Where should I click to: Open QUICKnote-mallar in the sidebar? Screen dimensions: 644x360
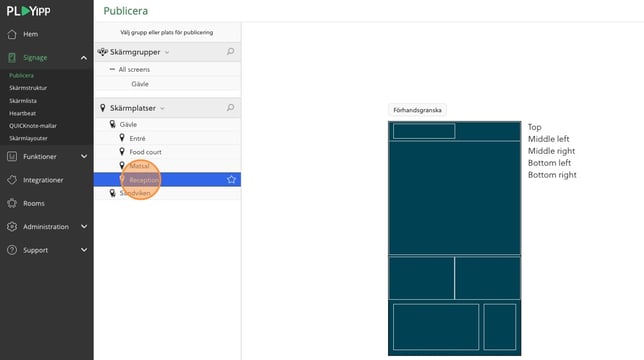point(33,126)
